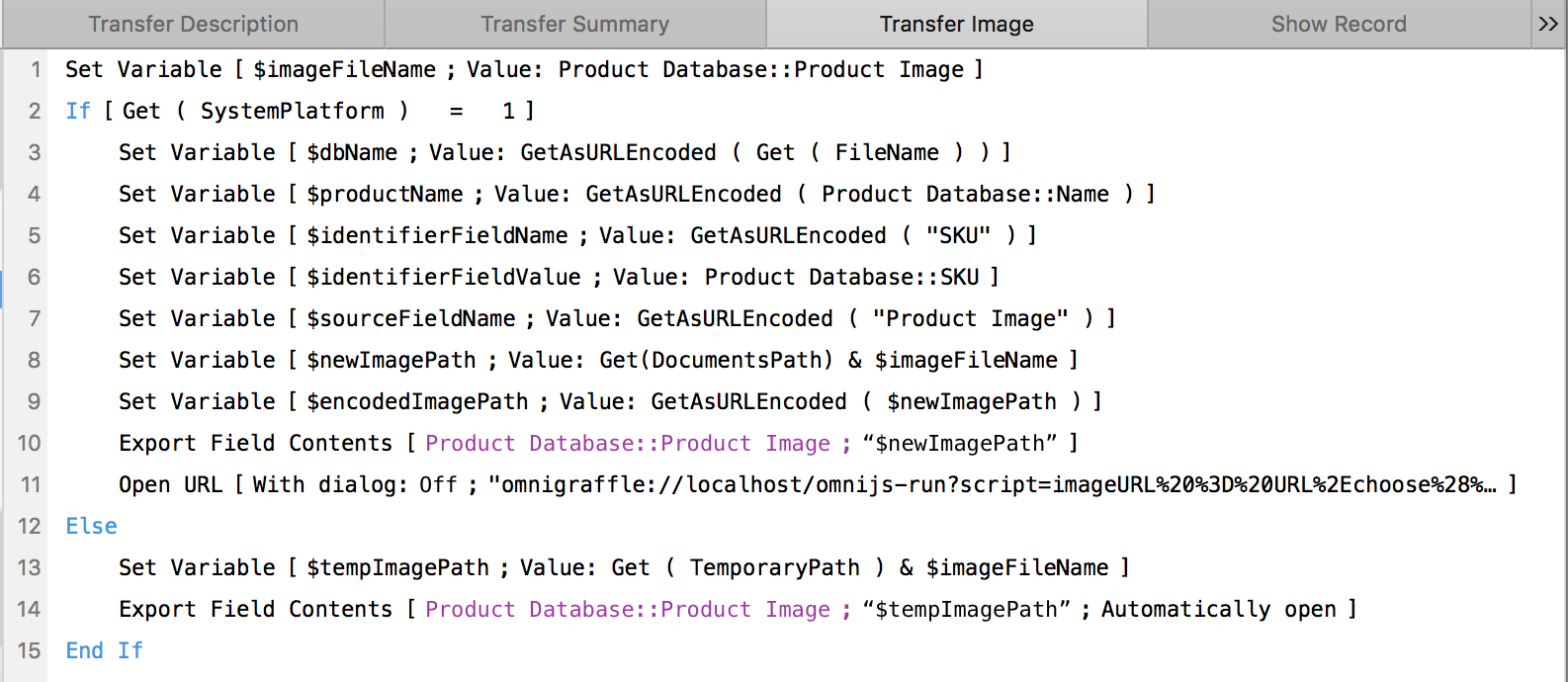Show more tabs with the chevron button
Image resolution: width=1568 pixels, height=682 pixels.
coord(1548,25)
